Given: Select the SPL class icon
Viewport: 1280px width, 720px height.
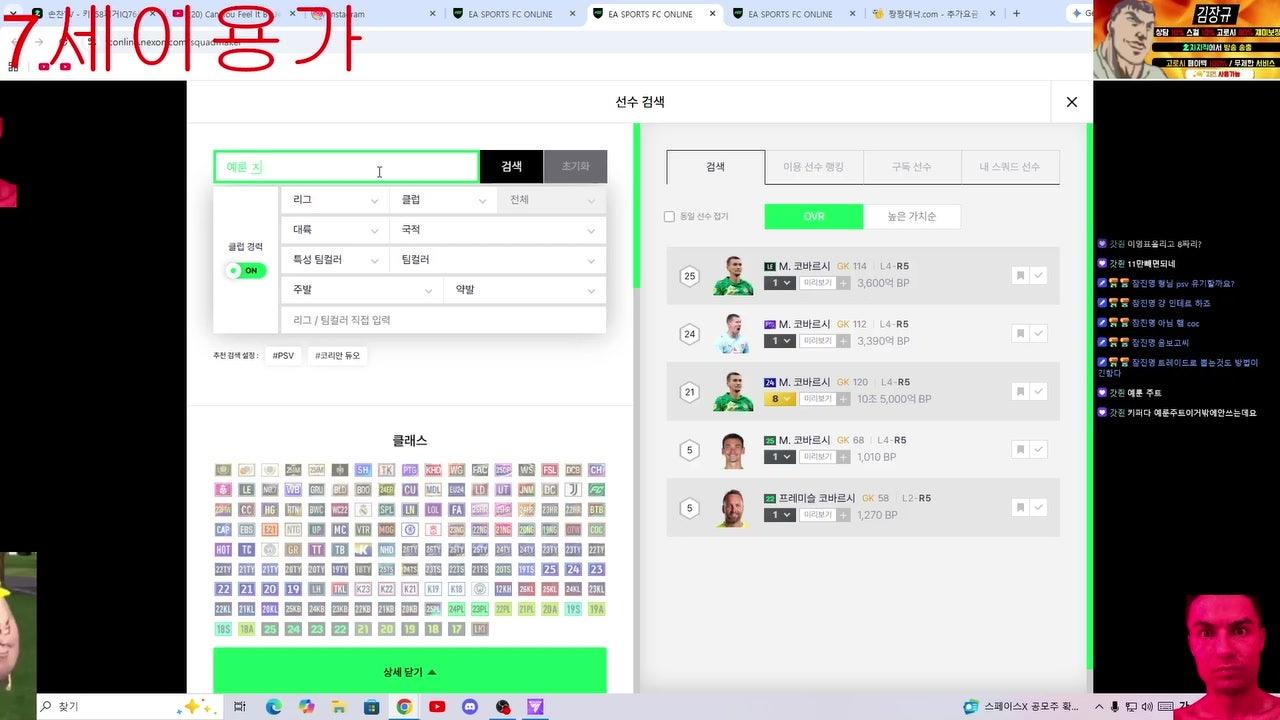Looking at the screenshot, I should [387, 510].
